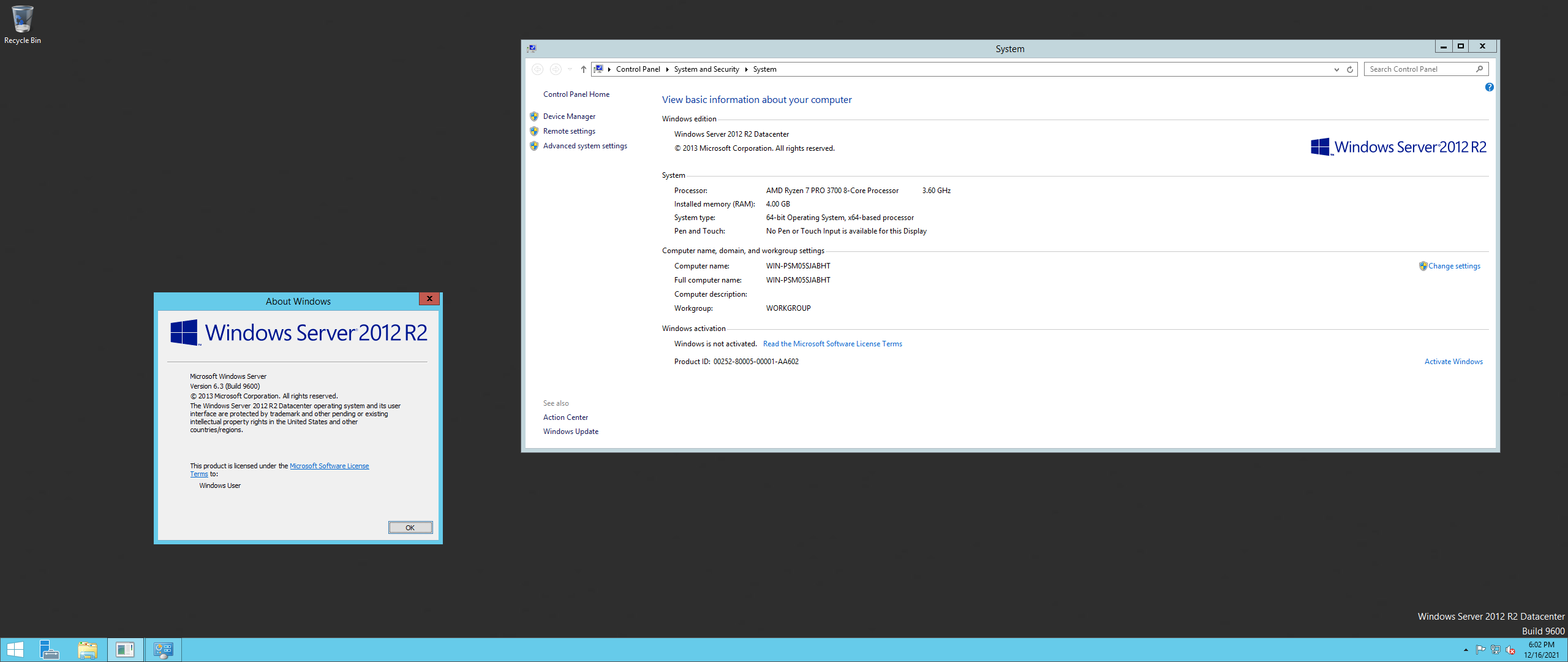Open Remote settings link
The image size is (1568, 662).
[569, 131]
